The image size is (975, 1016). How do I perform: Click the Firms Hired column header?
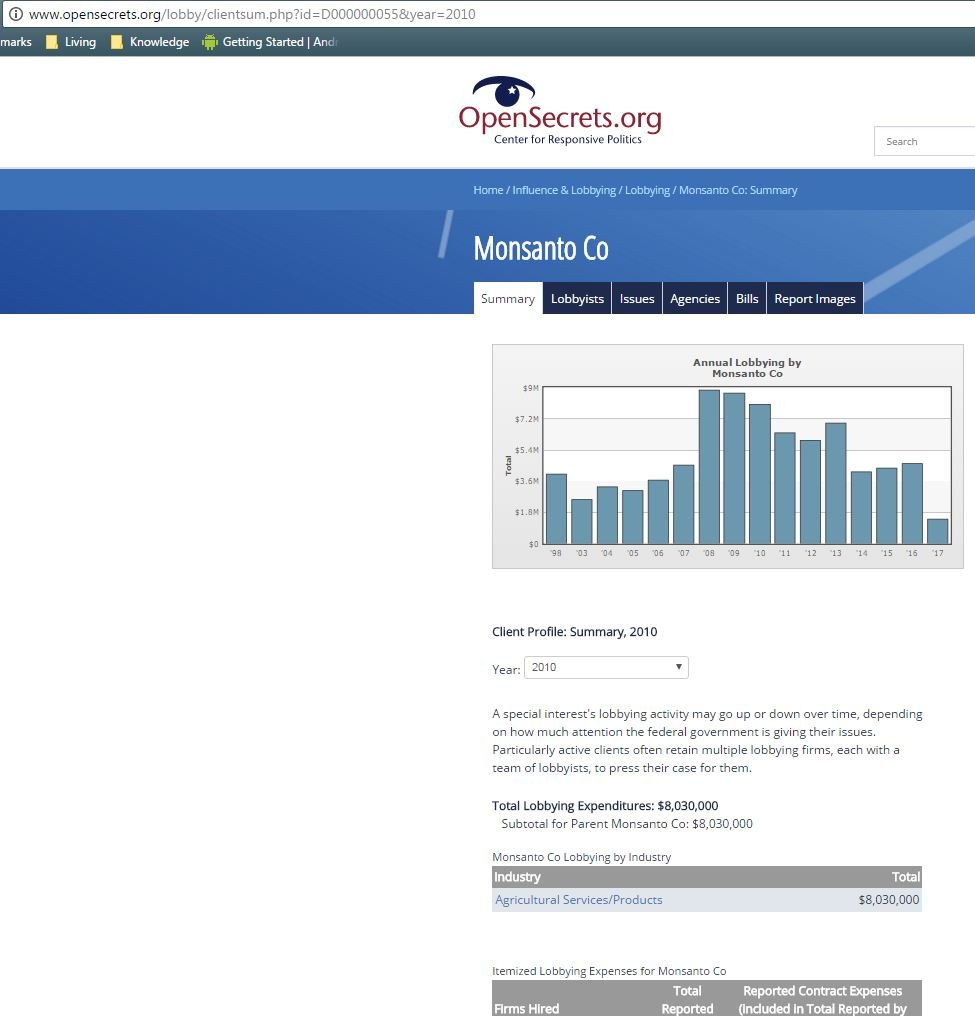tap(526, 1008)
